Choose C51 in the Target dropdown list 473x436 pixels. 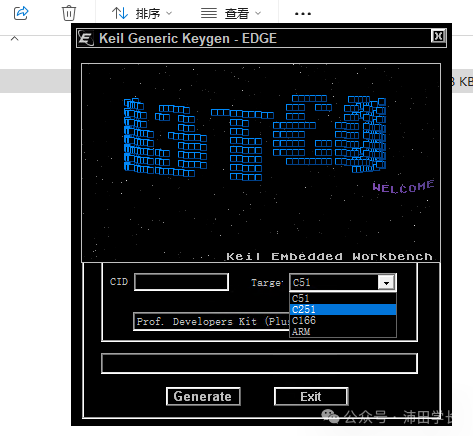point(343,298)
